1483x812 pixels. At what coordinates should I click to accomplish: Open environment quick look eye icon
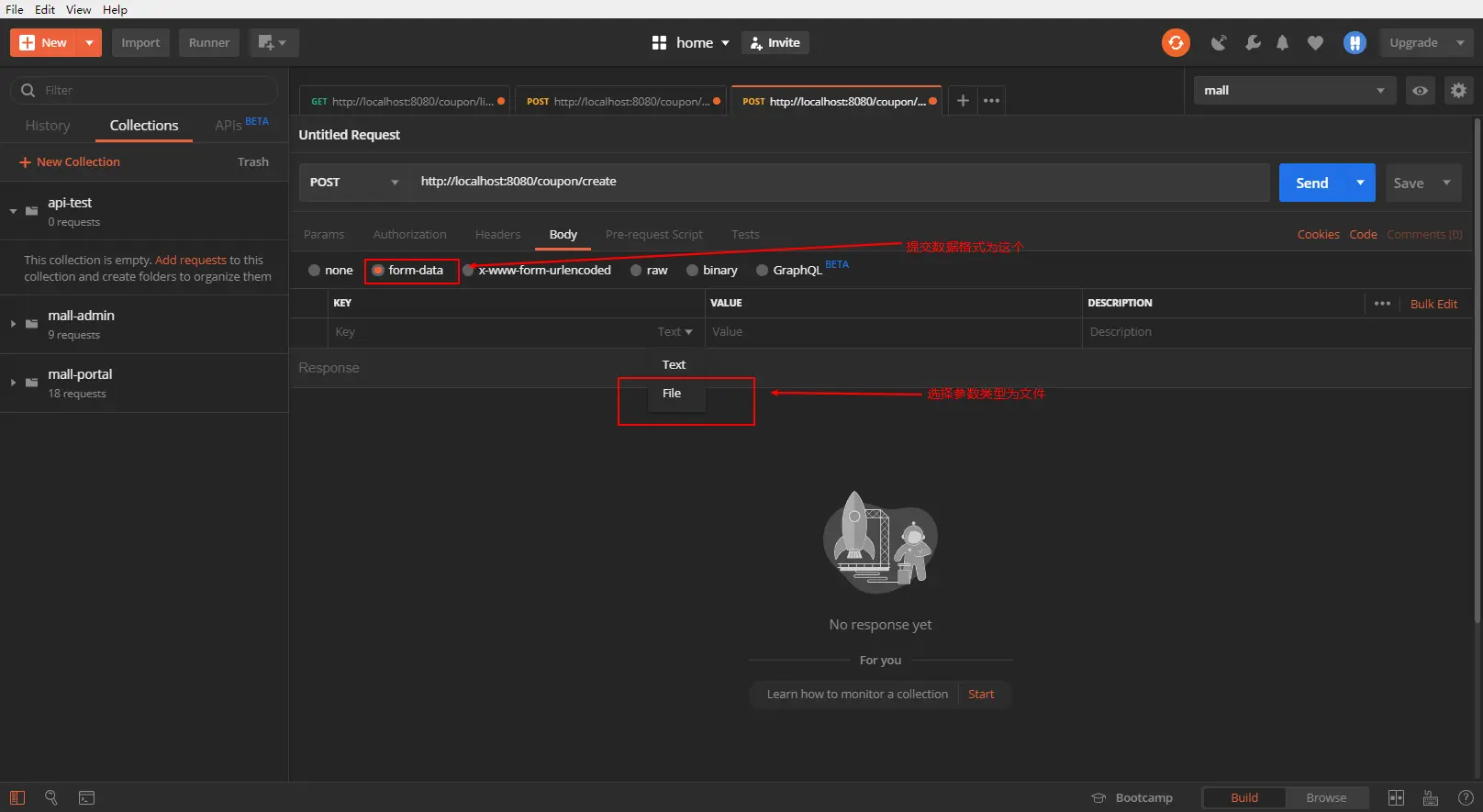click(1420, 90)
